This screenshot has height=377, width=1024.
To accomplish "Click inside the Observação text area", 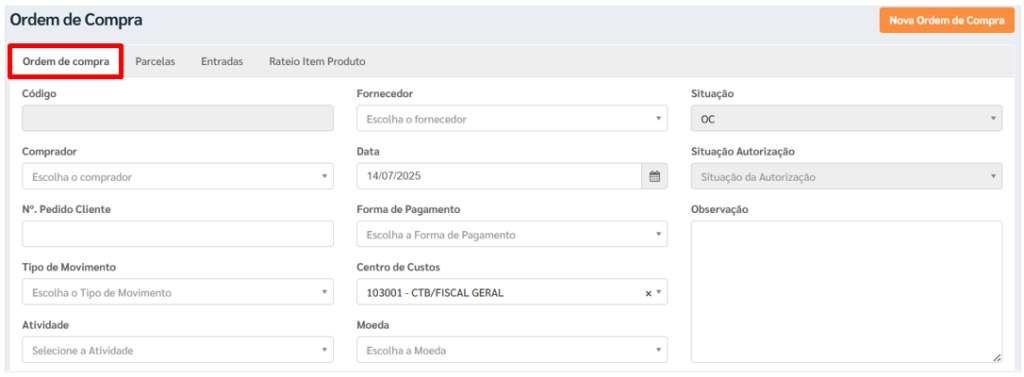I will click(846, 291).
